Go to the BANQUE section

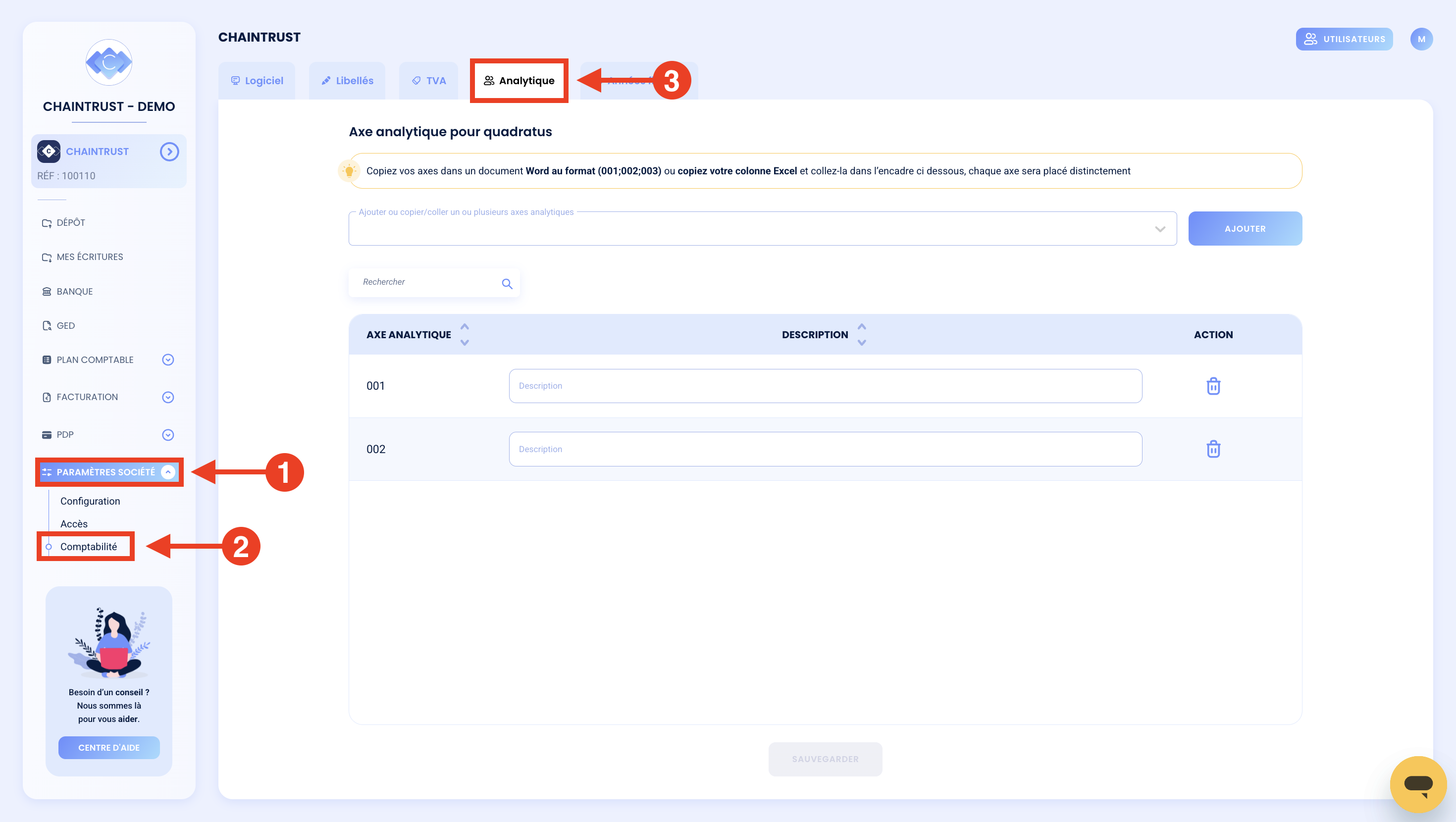tap(74, 291)
